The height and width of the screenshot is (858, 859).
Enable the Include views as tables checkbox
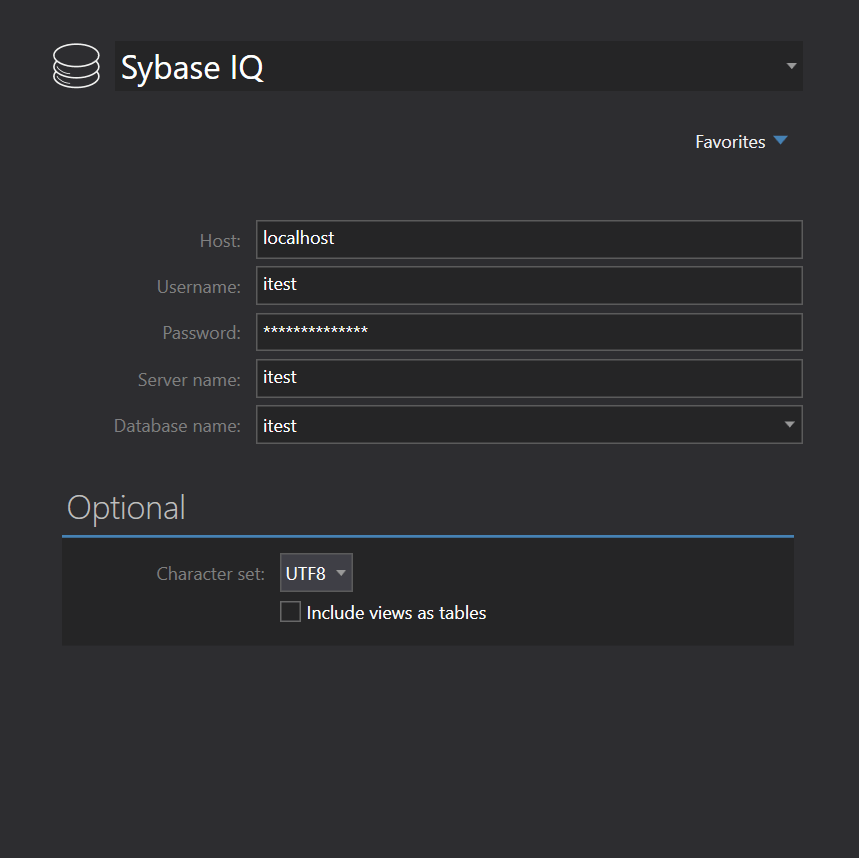coord(290,612)
